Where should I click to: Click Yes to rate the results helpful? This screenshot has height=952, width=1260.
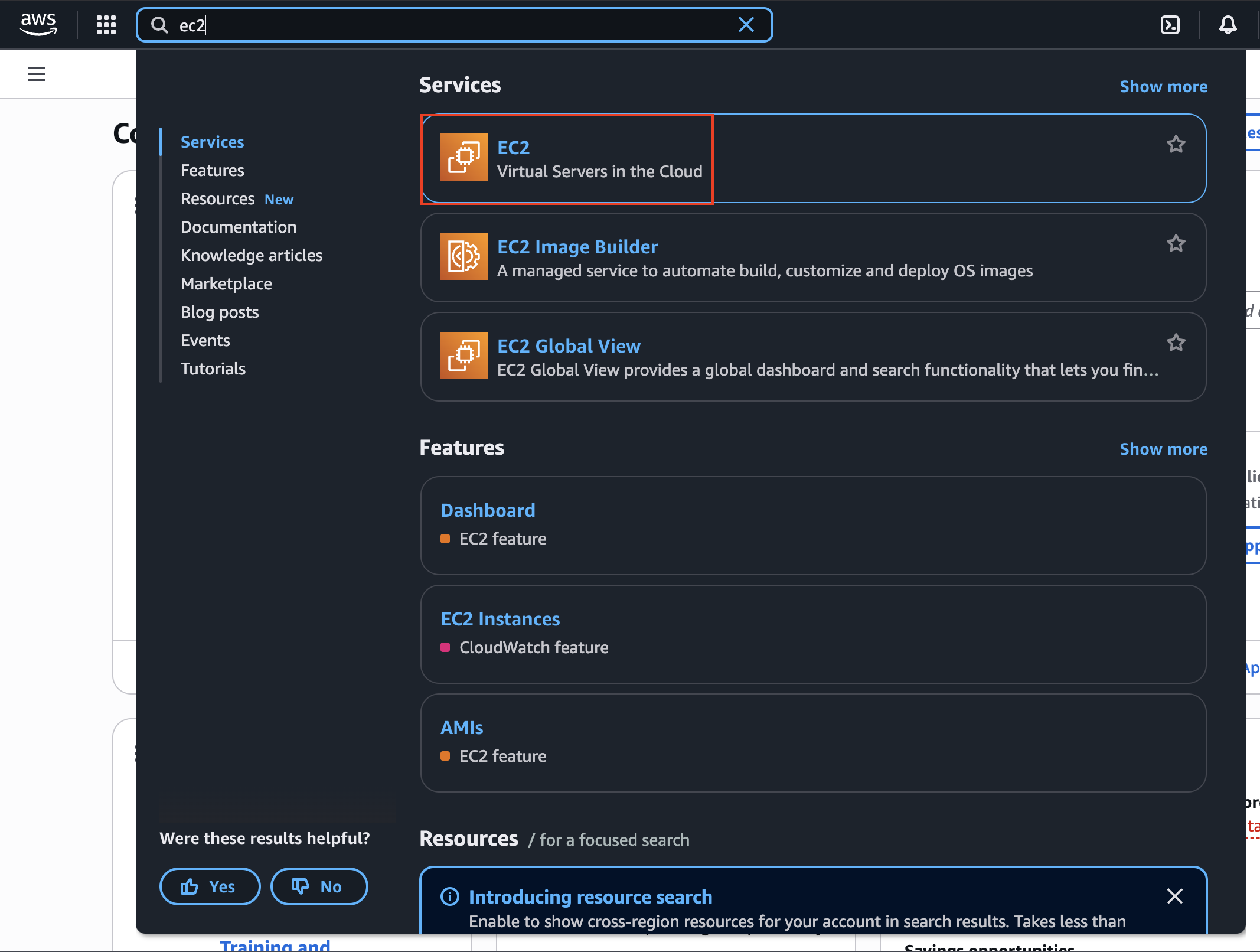tap(210, 886)
